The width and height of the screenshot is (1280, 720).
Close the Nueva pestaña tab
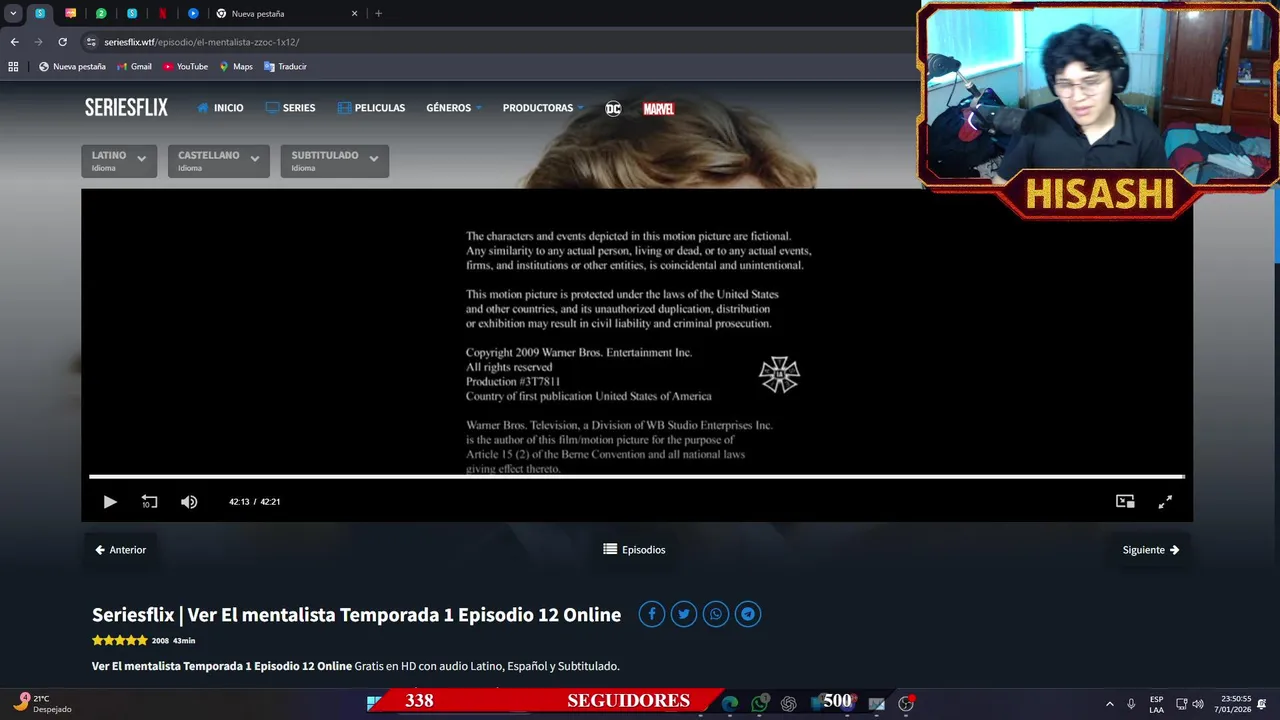pos(354,14)
